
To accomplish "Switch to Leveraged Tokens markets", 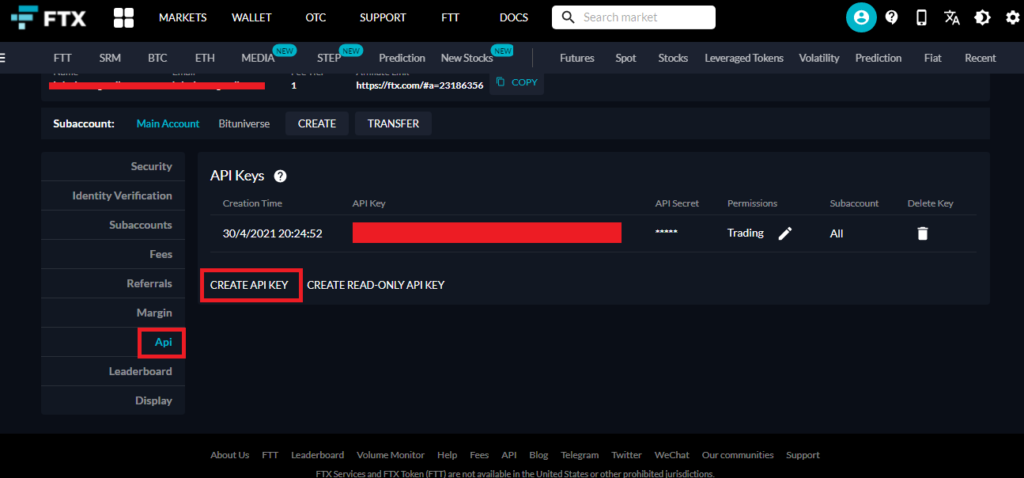I will [744, 58].
